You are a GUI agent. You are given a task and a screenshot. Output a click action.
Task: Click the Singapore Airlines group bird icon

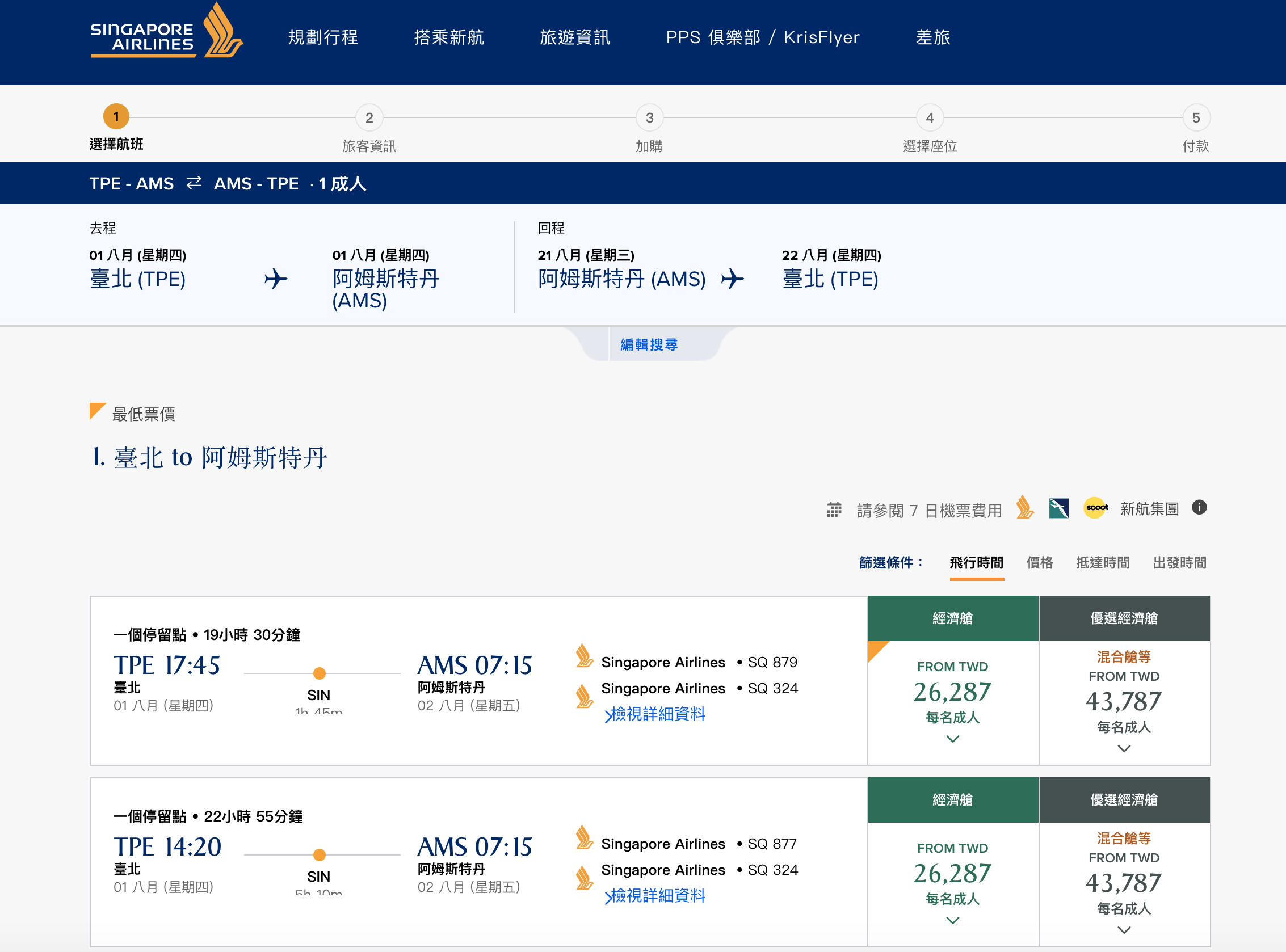1025,507
